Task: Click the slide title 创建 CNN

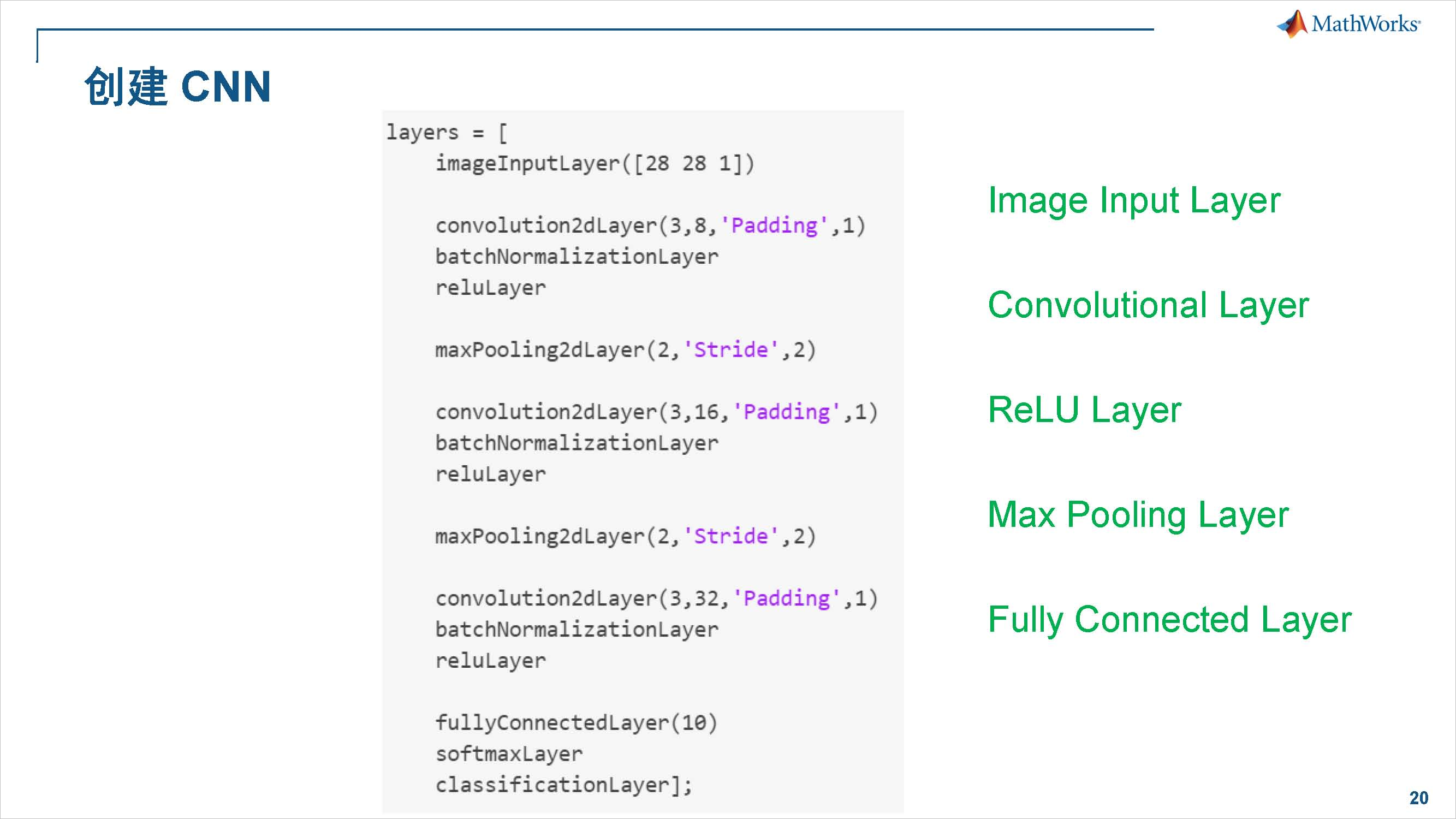Action: 177,86
